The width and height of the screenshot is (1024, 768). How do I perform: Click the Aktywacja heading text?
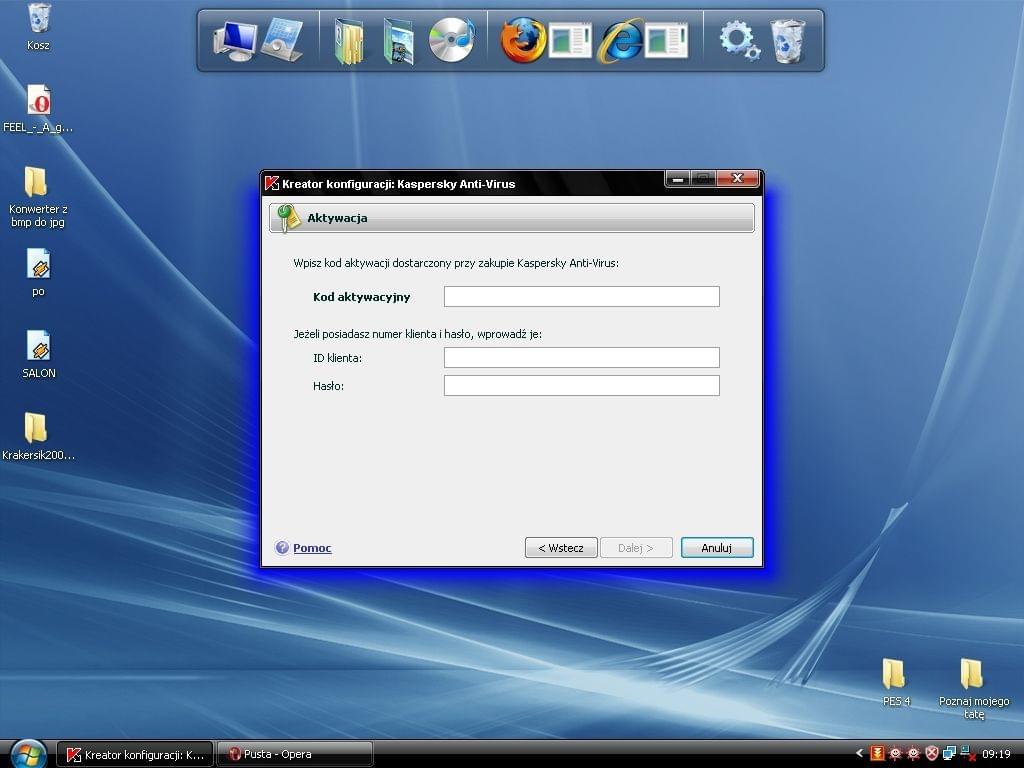337,218
